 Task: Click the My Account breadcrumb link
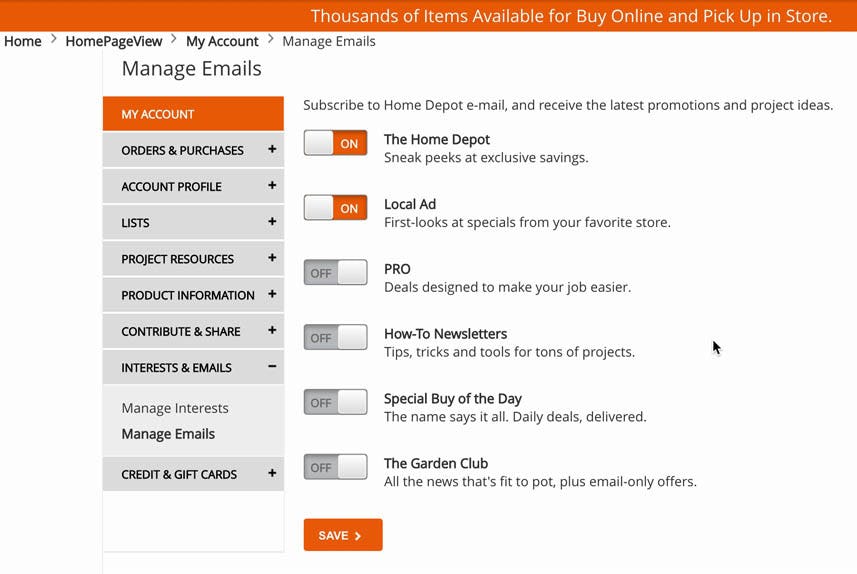(222, 41)
